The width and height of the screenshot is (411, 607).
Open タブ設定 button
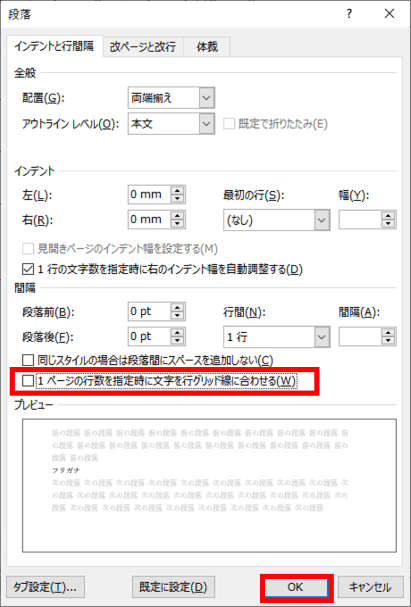[46, 587]
